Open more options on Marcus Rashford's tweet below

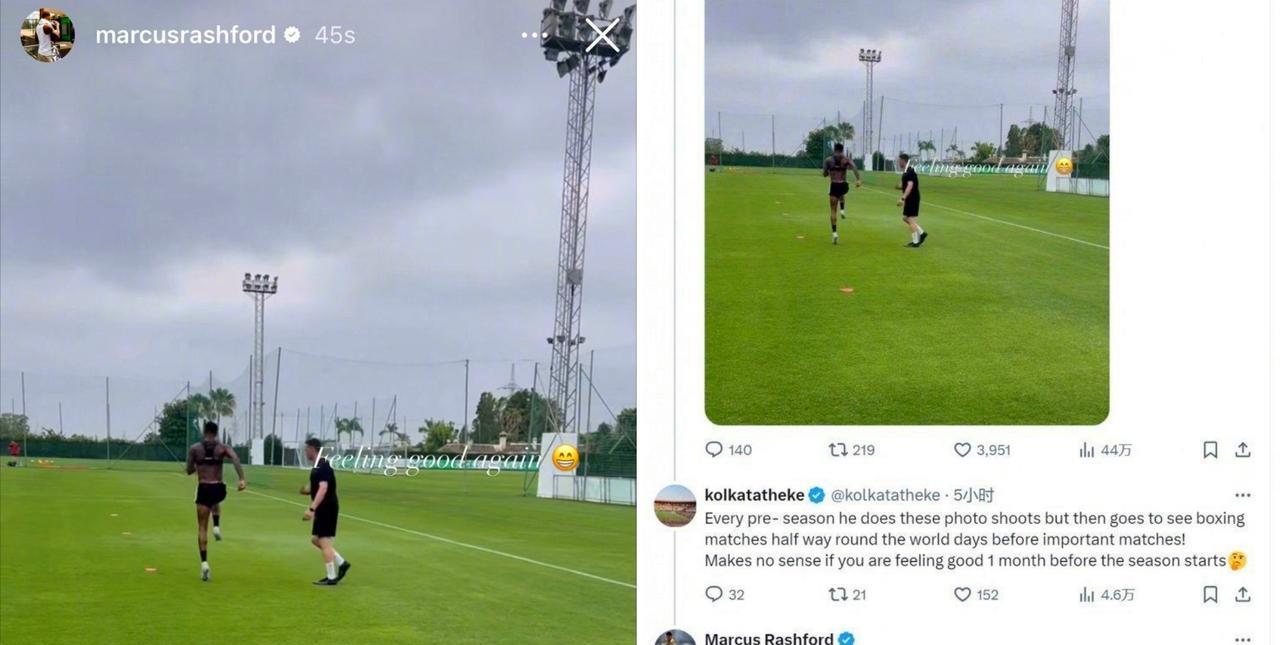tap(1243, 639)
